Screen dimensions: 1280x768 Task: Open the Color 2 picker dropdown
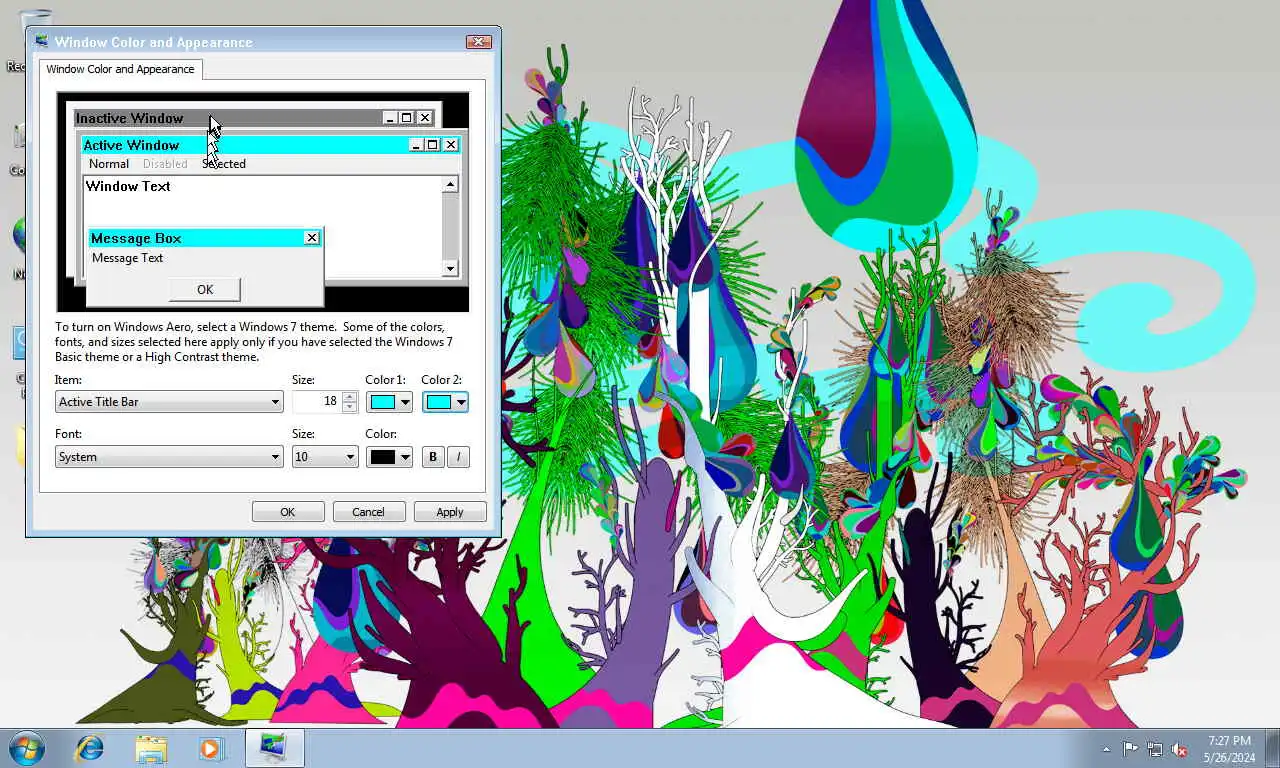[x=445, y=402]
